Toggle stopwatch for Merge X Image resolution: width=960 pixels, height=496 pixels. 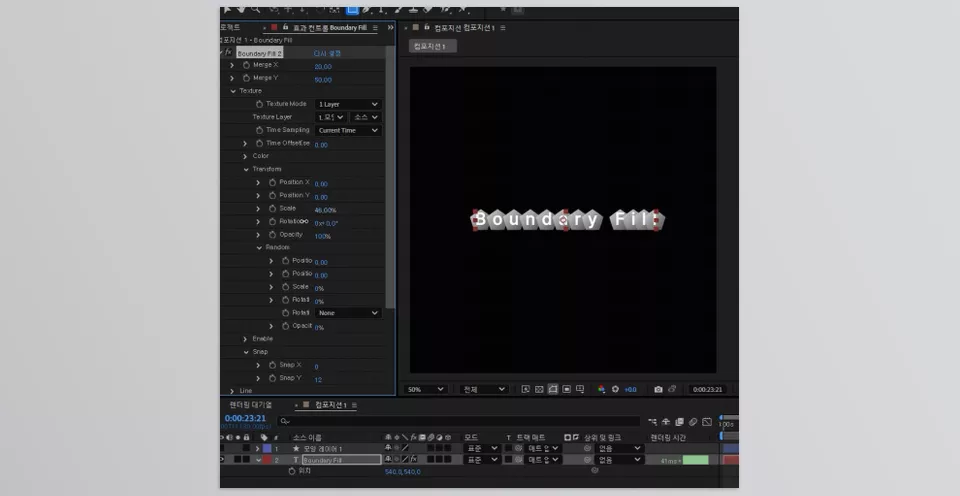(x=246, y=65)
